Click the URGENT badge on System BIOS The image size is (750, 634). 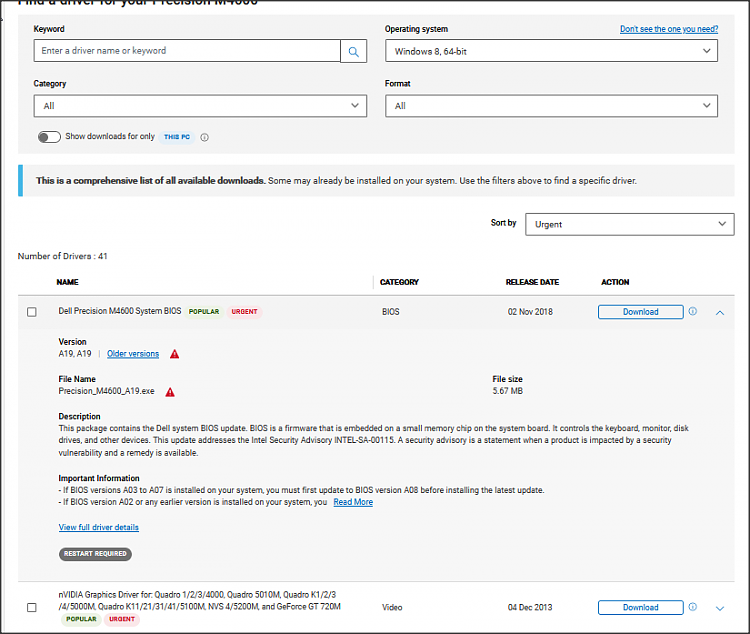(x=244, y=311)
